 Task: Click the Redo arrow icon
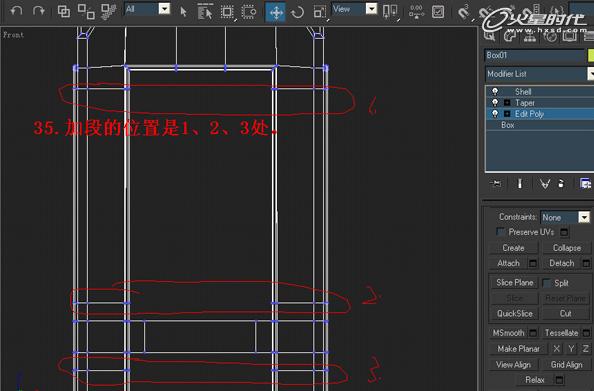point(39,11)
